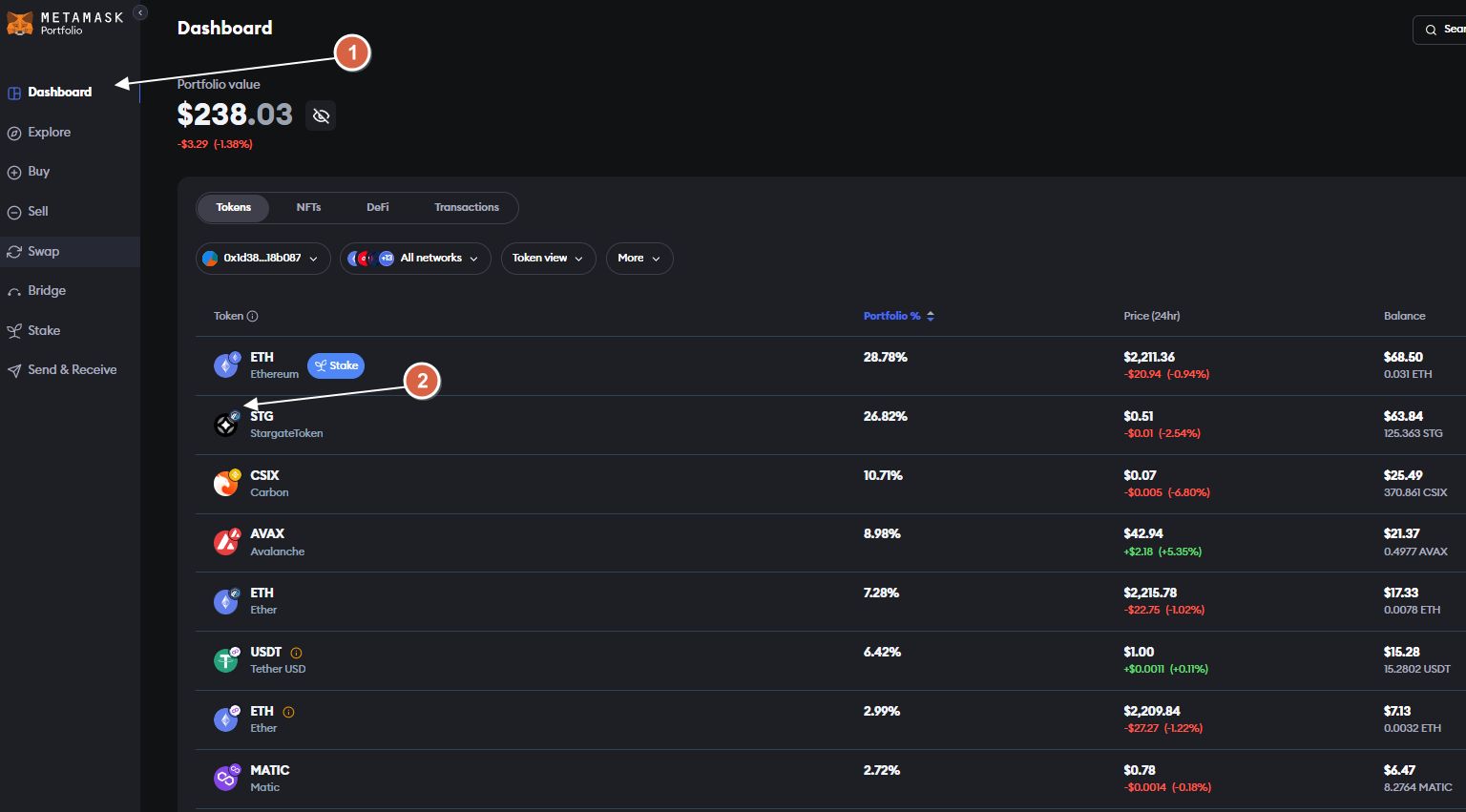The image size is (1466, 812).
Task: Click the USDT Tether token logo
Action: pyautogui.click(x=226, y=659)
